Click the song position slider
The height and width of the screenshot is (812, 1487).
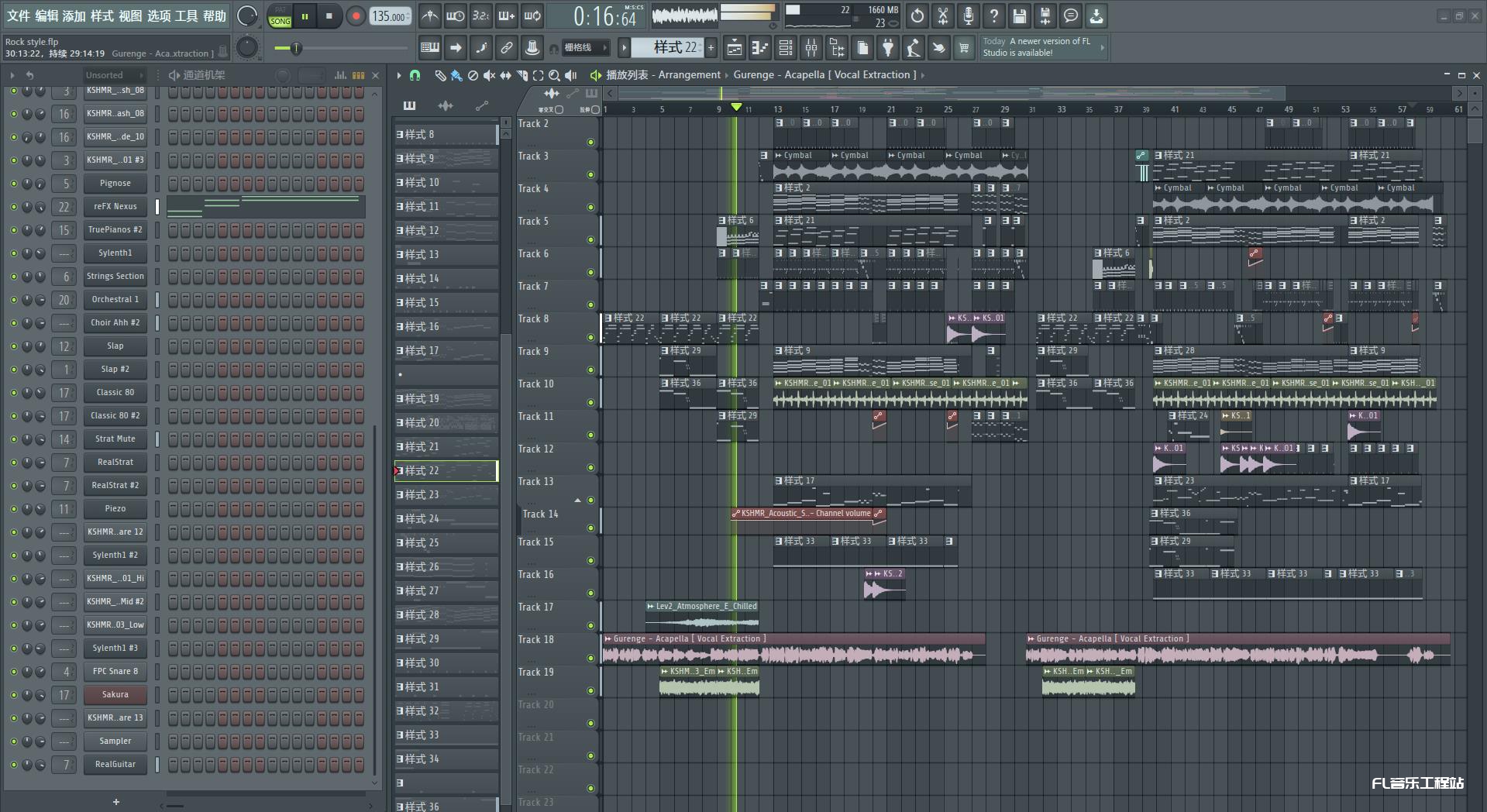(x=340, y=48)
